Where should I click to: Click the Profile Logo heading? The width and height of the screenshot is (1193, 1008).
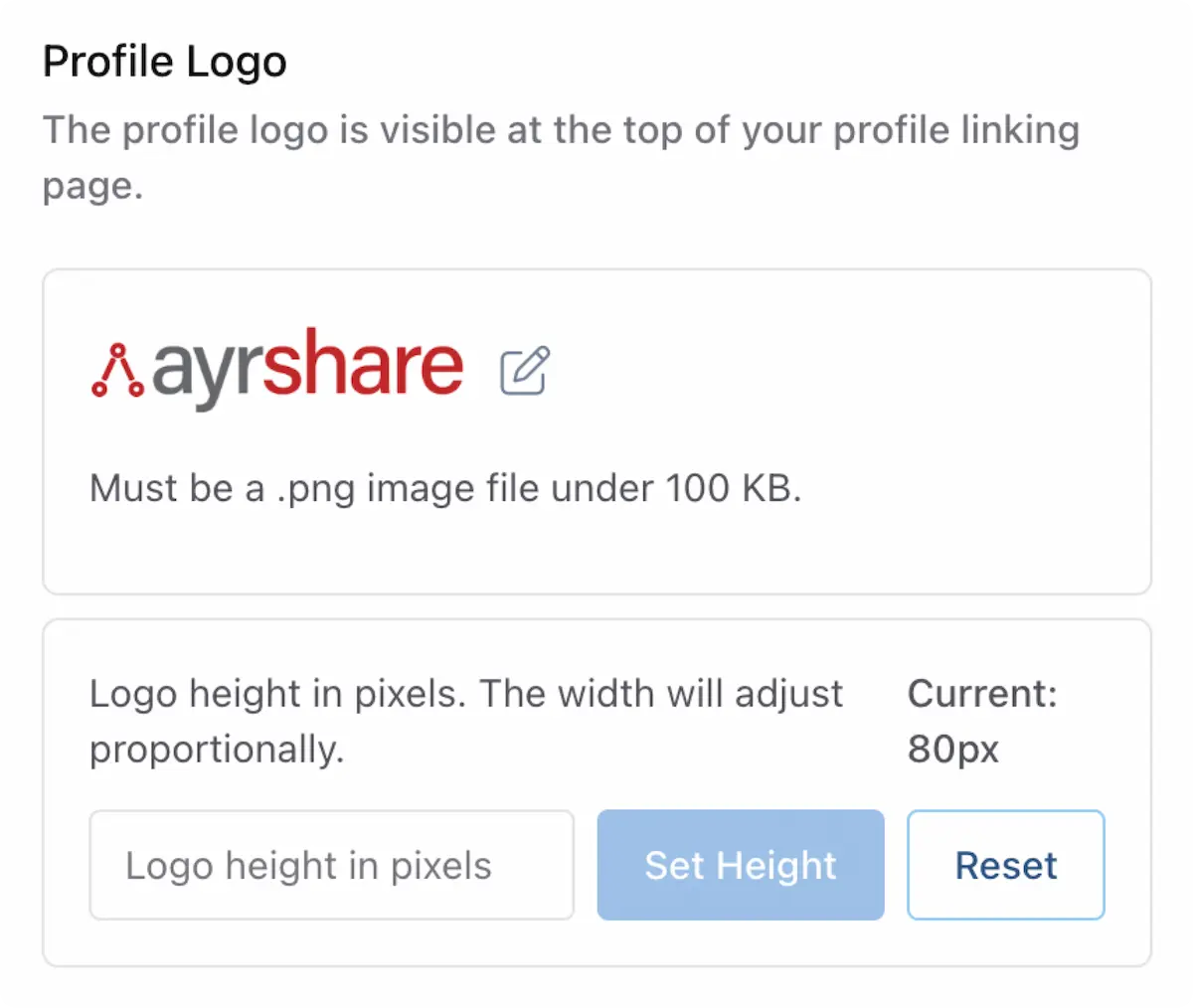pyautogui.click(x=164, y=62)
